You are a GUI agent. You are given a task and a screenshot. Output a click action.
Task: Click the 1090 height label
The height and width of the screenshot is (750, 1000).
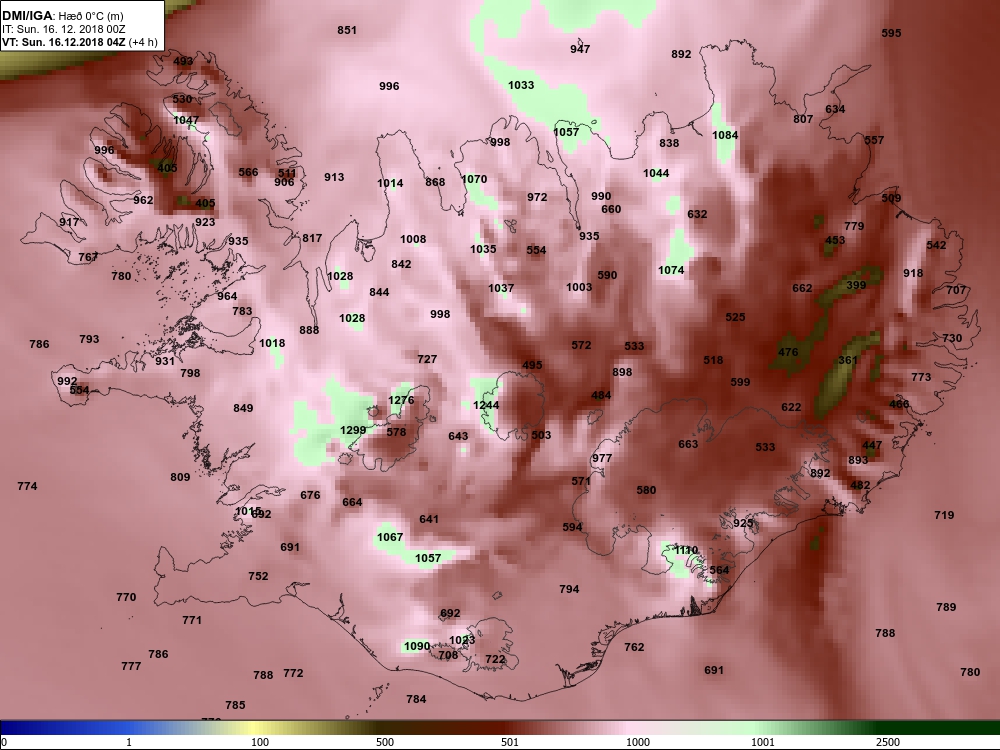(417, 646)
